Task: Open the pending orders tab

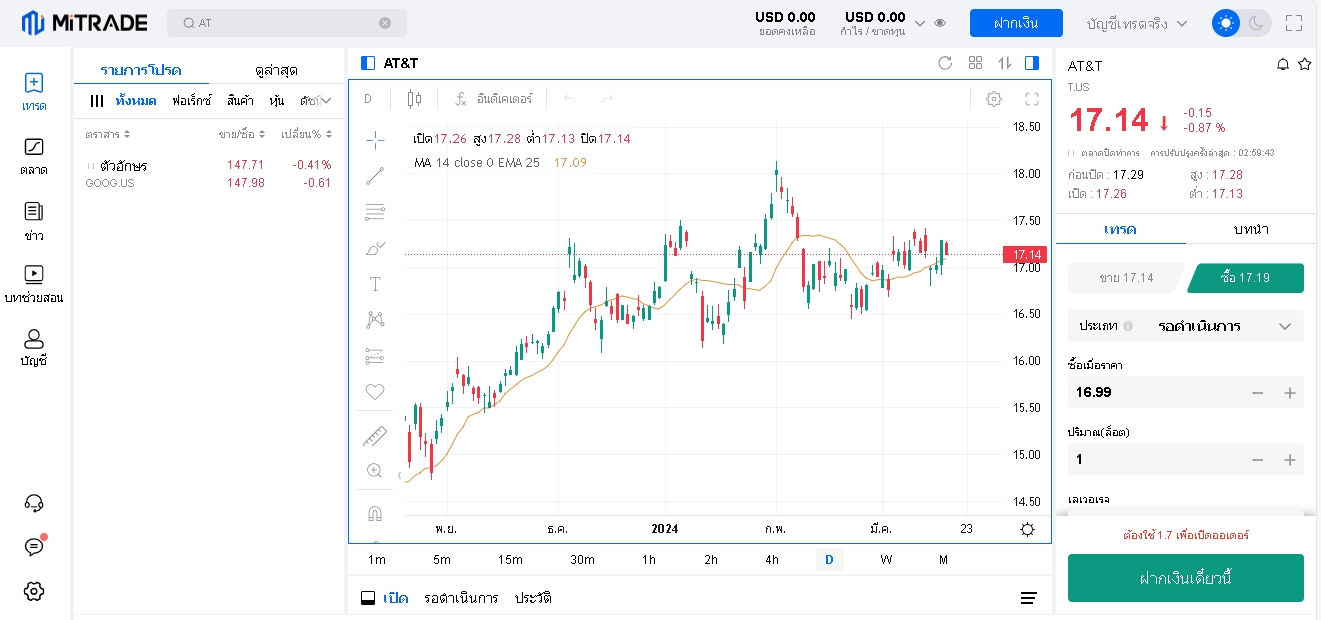Action: (x=461, y=598)
